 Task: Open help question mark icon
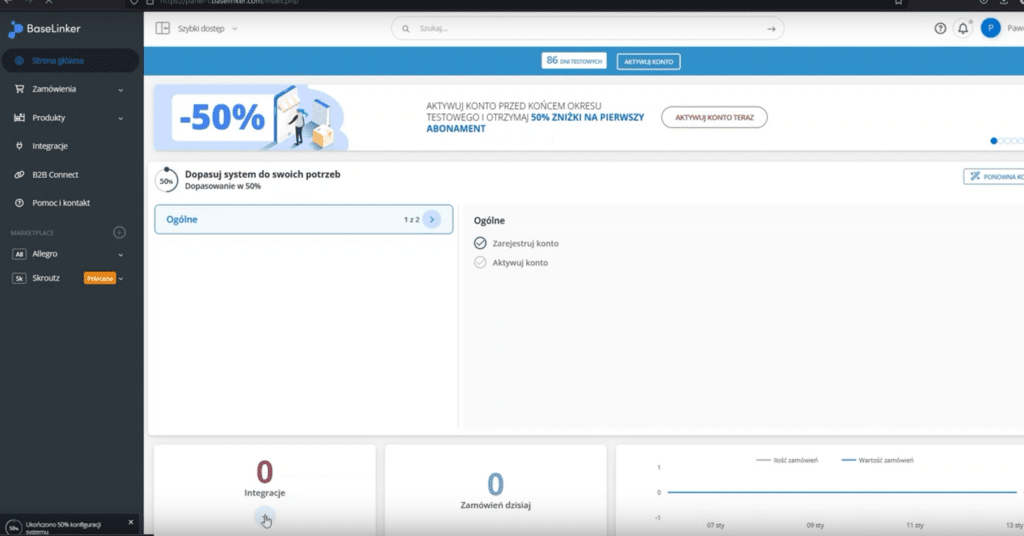(940, 29)
